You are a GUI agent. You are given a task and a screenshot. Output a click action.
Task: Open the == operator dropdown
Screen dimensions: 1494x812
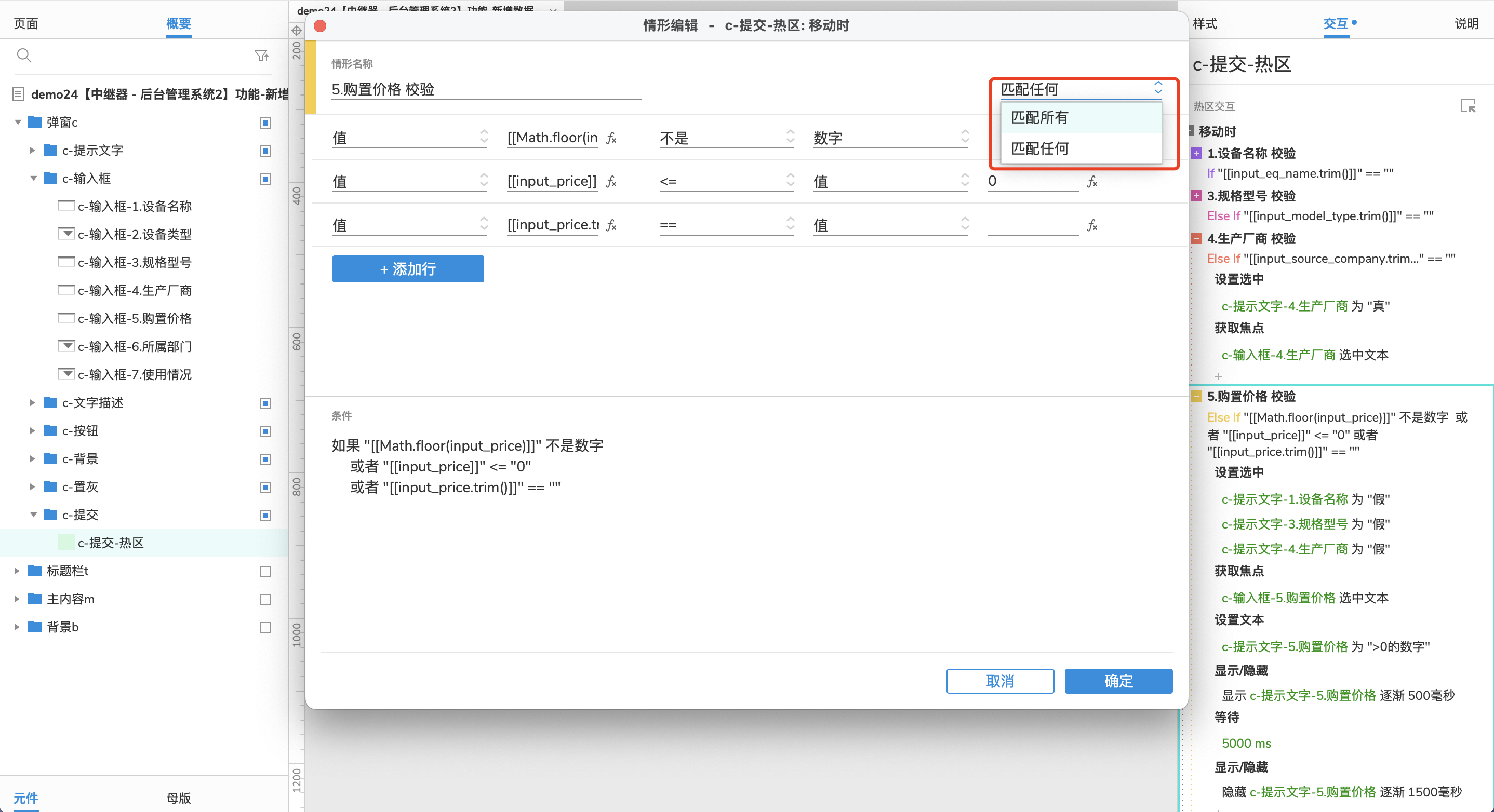[x=727, y=225]
